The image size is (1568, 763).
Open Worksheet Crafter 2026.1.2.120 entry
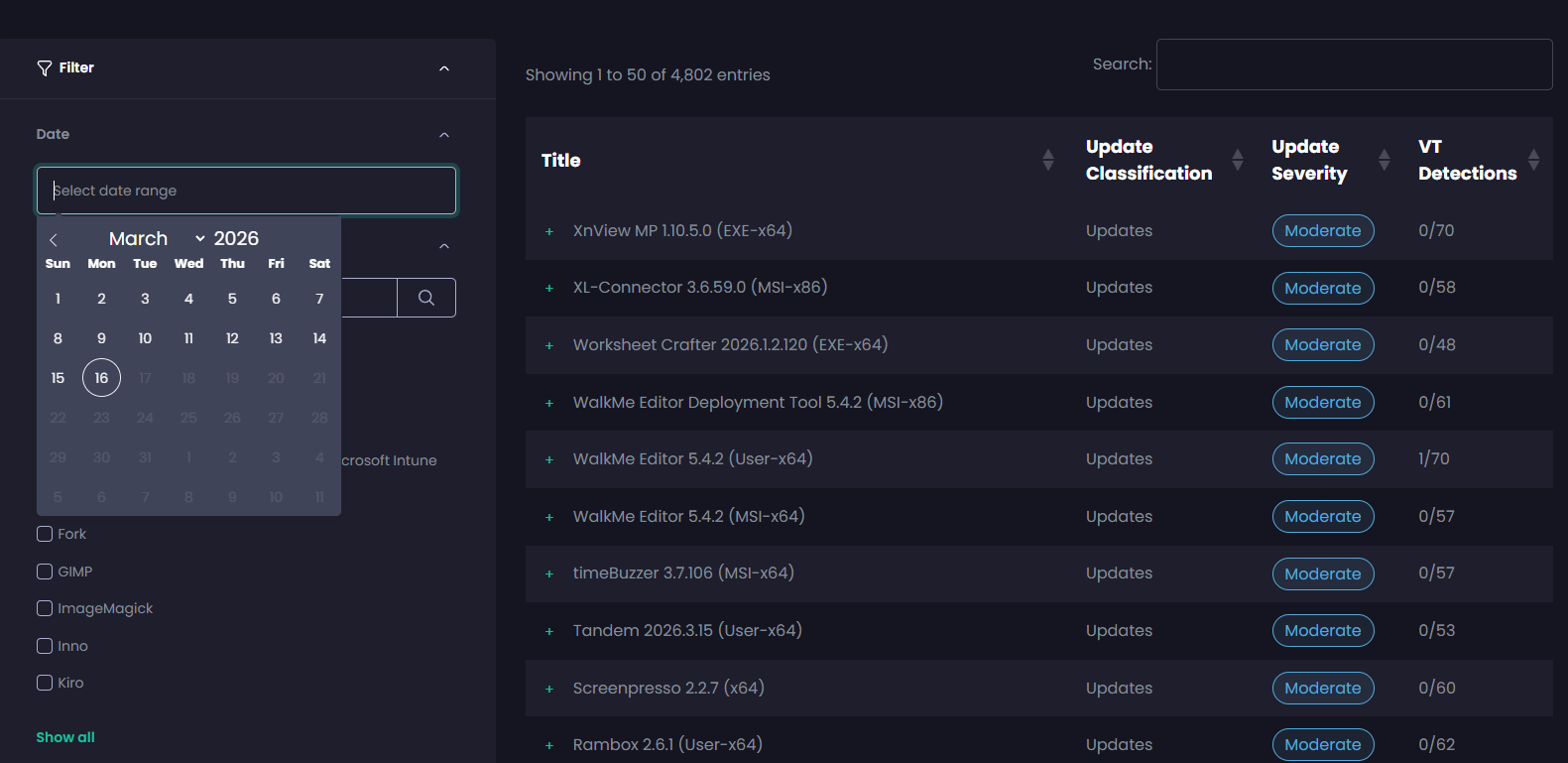pos(730,344)
